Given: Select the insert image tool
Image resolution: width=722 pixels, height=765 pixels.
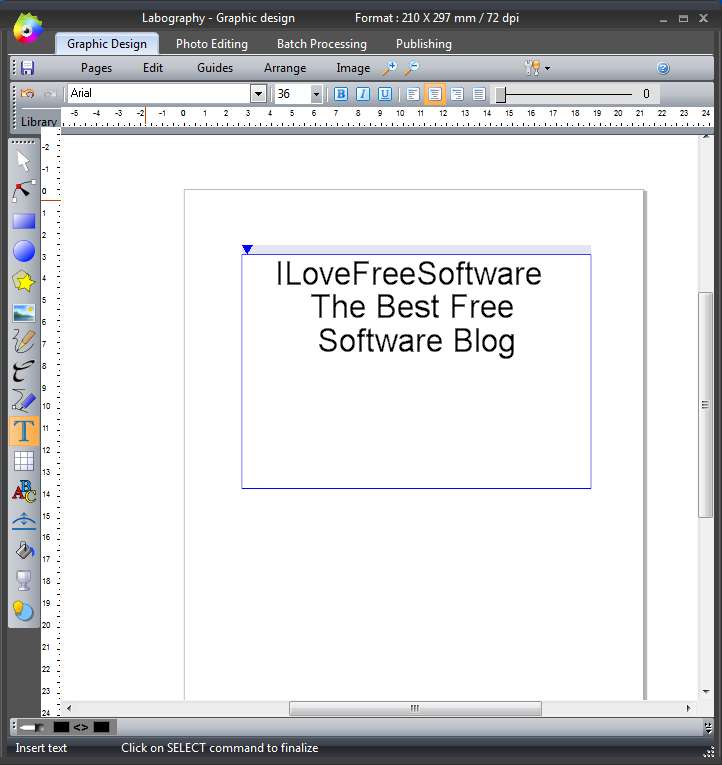Looking at the screenshot, I should (x=23, y=312).
